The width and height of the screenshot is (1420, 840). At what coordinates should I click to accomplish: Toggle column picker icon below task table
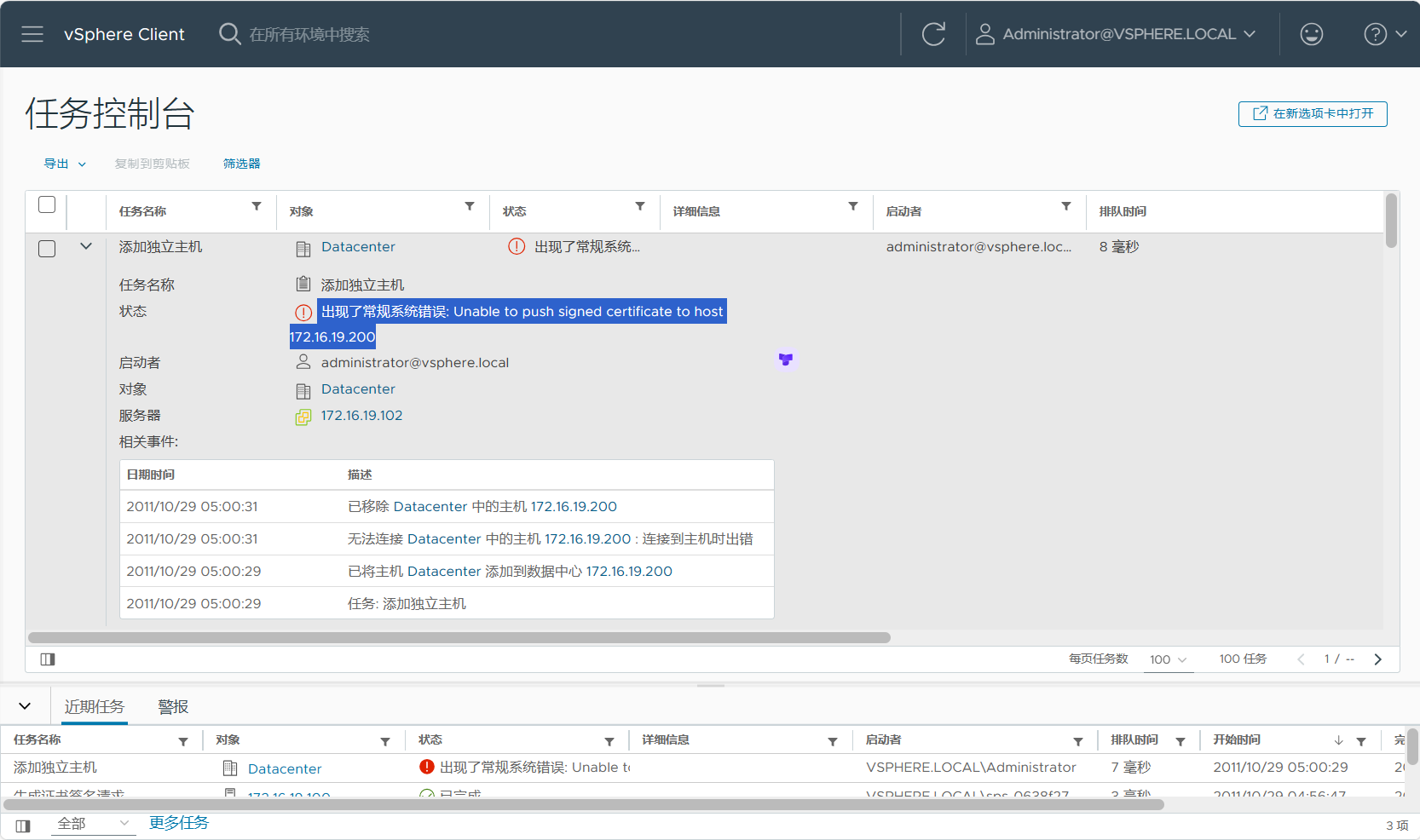[48, 659]
